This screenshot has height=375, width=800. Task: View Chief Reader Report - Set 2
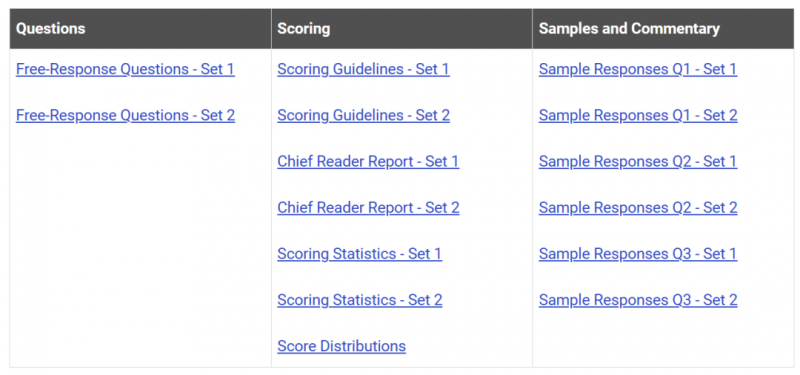pos(368,208)
